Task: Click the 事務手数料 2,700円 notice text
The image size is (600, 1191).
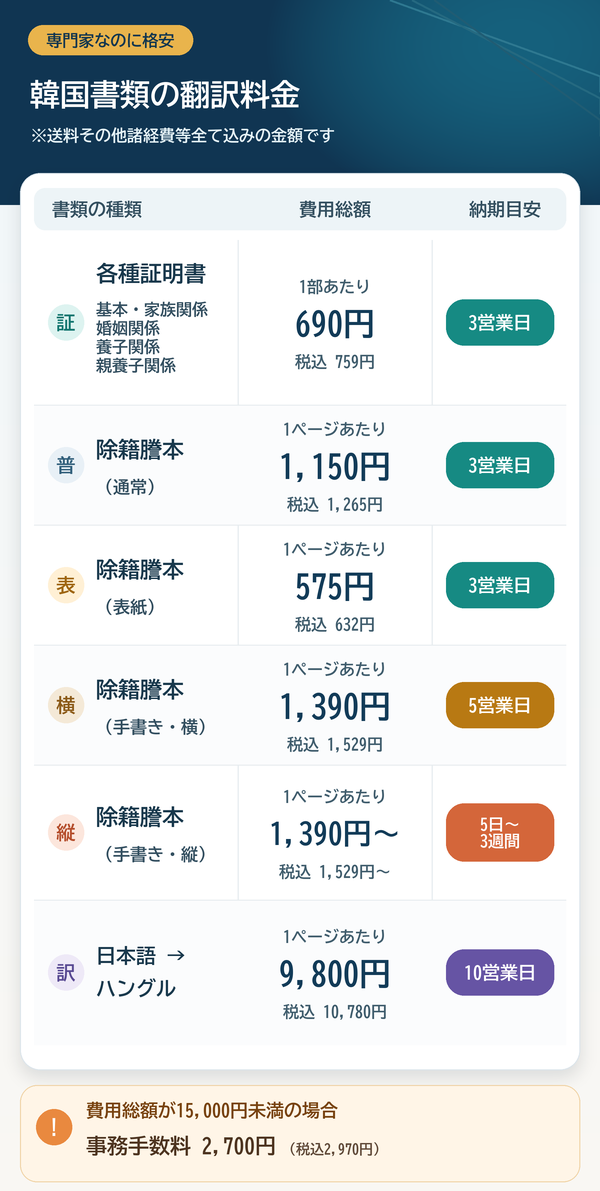Action: [182, 1146]
